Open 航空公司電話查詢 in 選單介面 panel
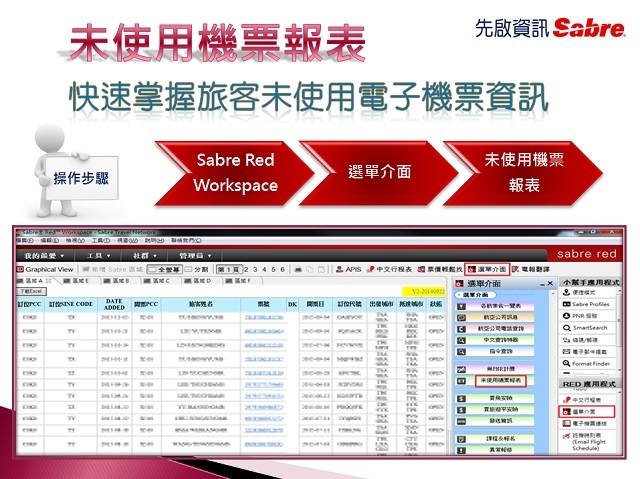Screen dimensions: 640x479 [x=495, y=328]
